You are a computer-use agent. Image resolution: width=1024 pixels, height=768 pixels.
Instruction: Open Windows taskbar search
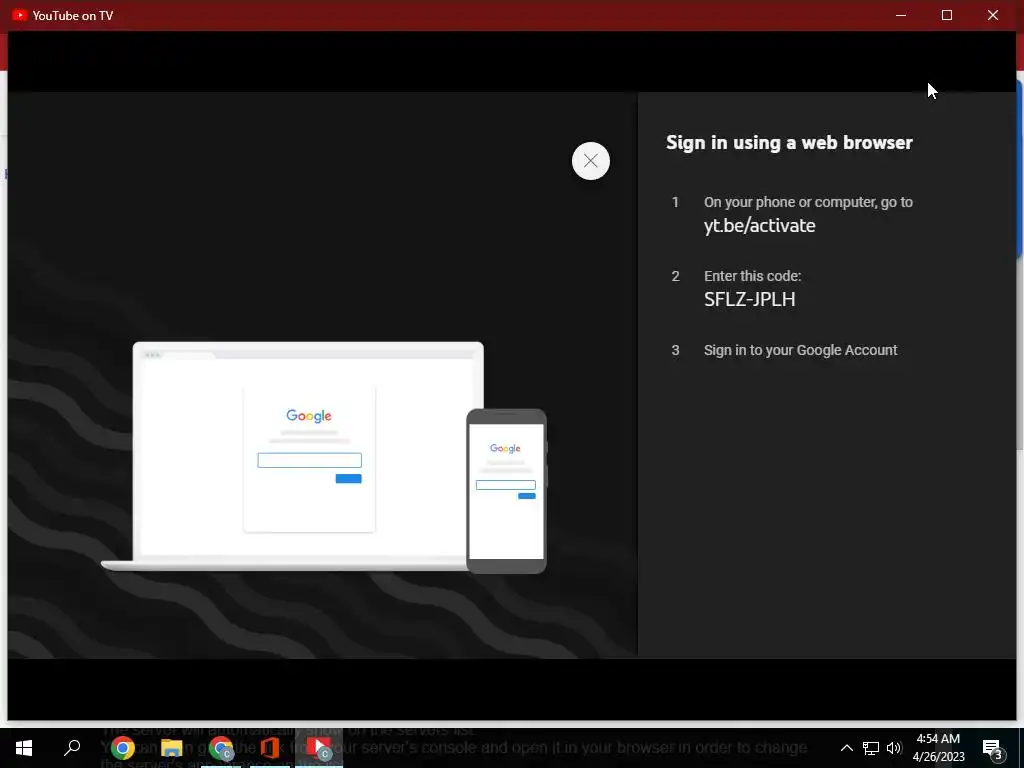[72, 748]
